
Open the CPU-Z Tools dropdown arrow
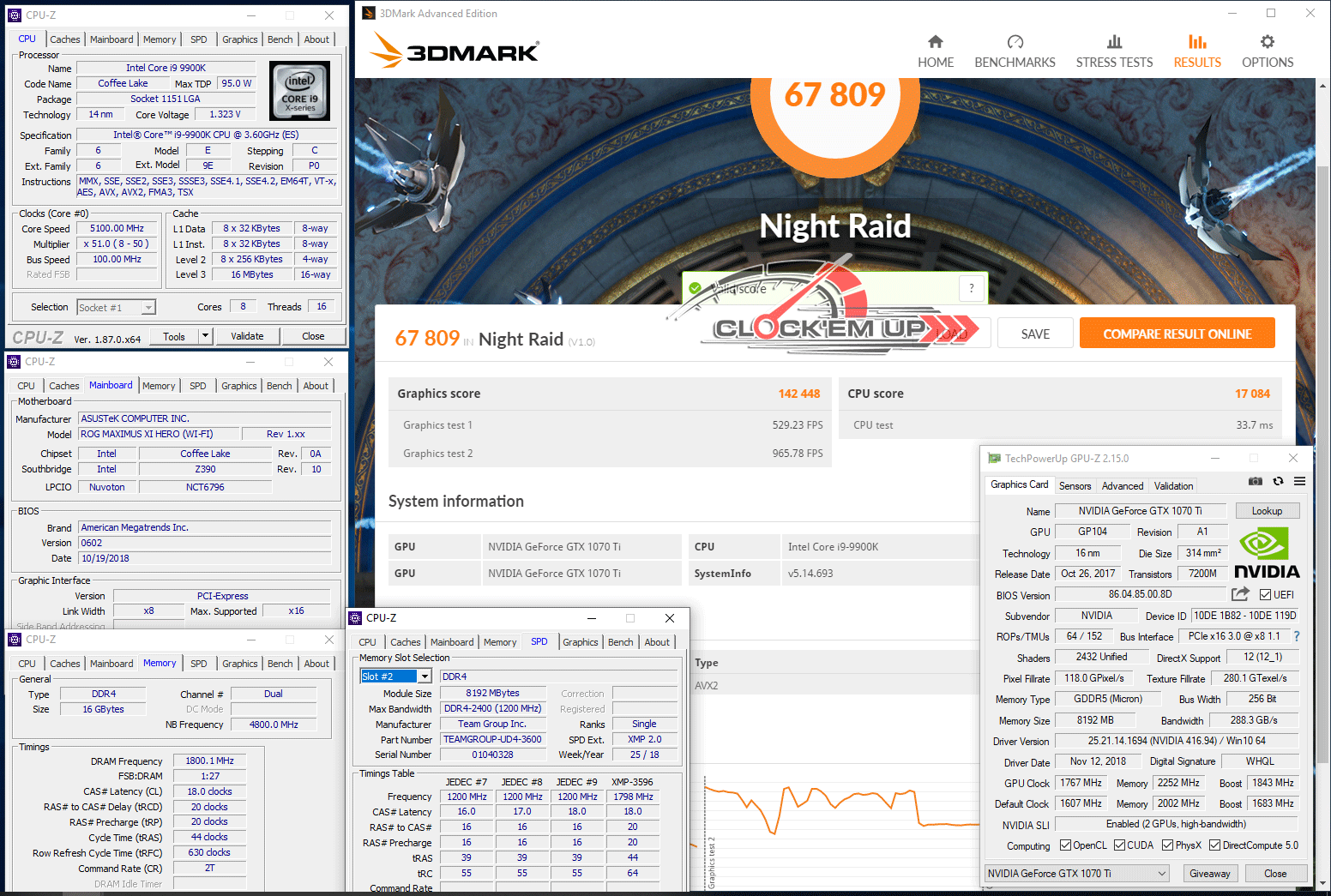pyautogui.click(x=205, y=336)
